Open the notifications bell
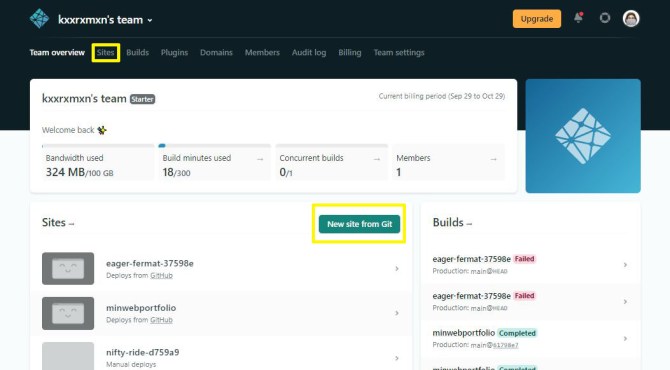Image resolution: width=670 pixels, height=370 pixels. point(579,18)
